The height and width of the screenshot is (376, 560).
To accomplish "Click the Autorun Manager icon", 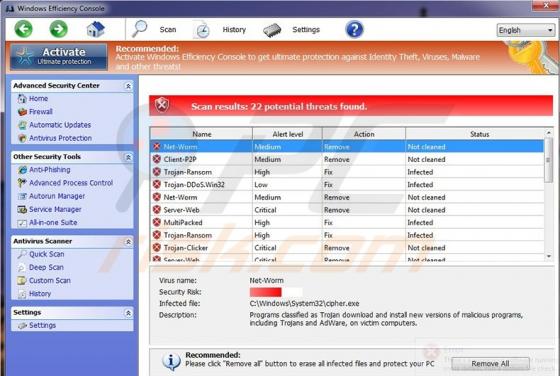I will coord(22,196).
